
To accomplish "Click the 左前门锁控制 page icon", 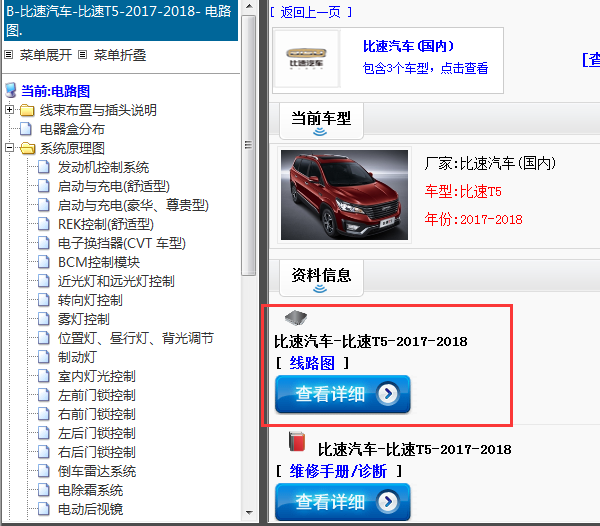I will tap(44, 395).
